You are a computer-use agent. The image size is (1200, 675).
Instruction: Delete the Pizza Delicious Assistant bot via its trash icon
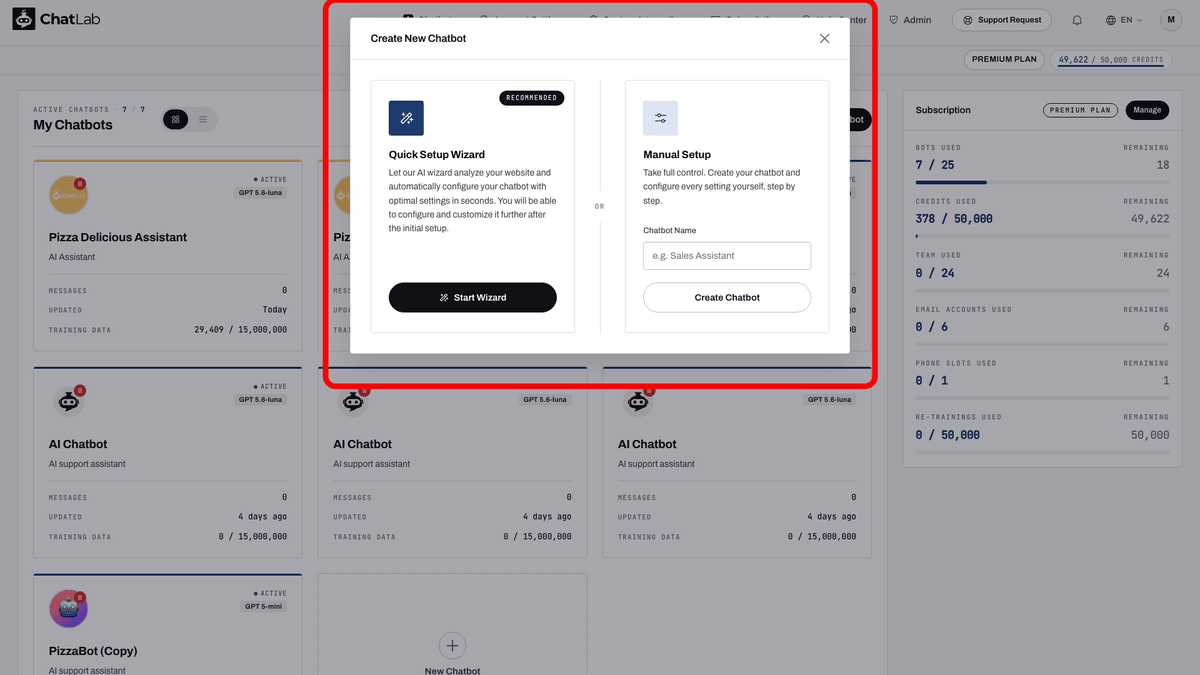pyautogui.click(x=80, y=184)
